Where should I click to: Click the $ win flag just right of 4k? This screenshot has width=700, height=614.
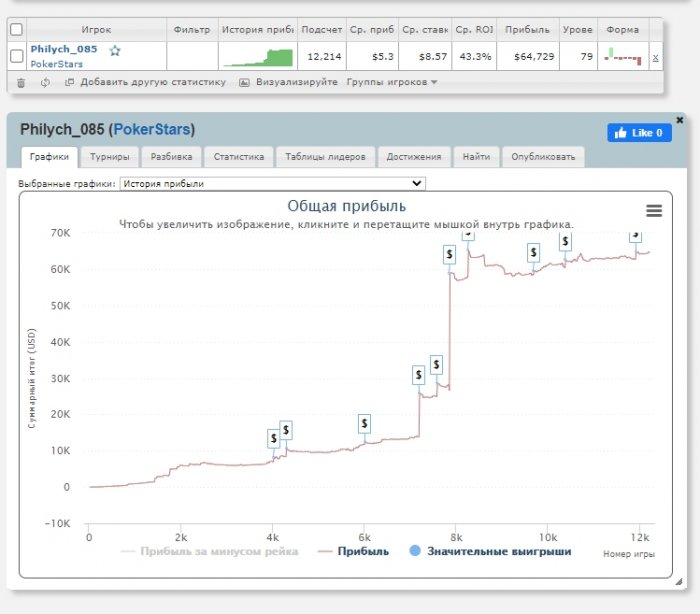(286, 430)
